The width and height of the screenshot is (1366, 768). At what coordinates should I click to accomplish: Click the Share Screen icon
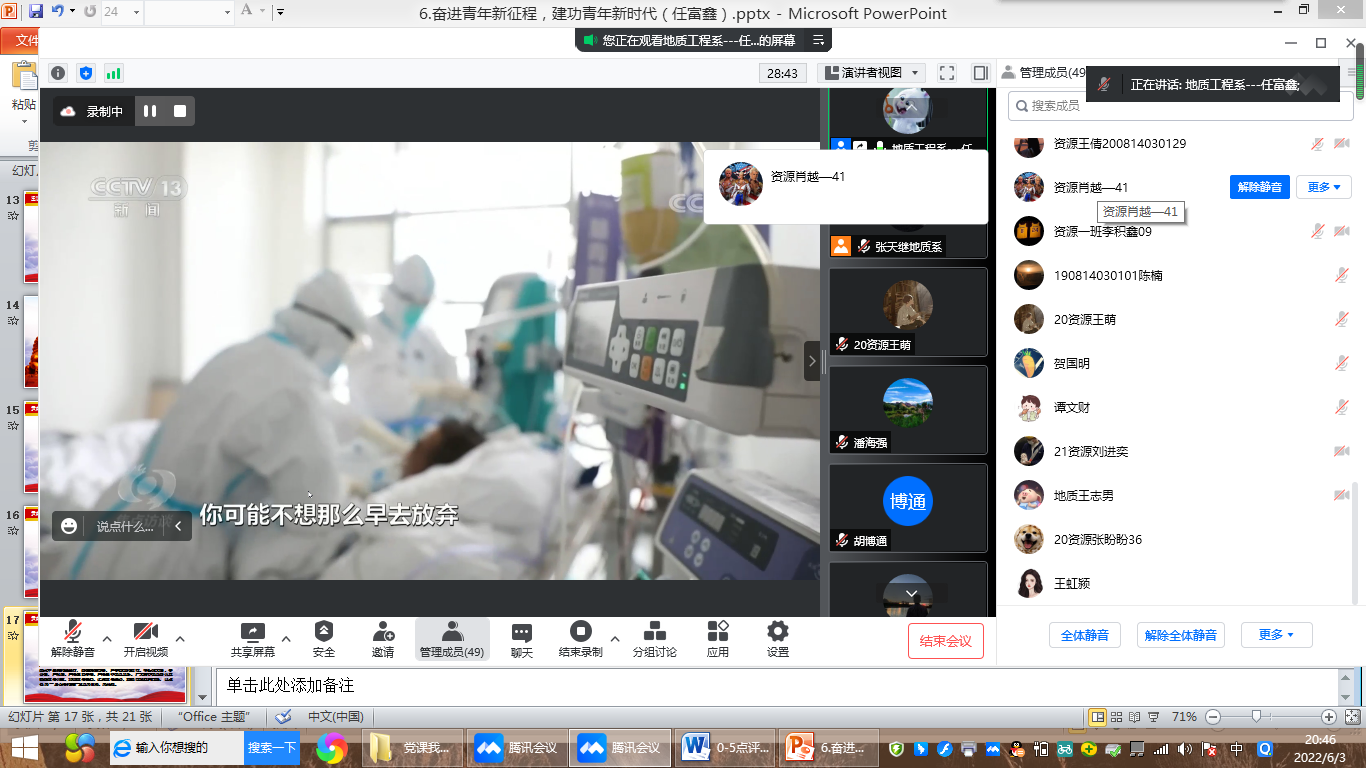coord(252,632)
